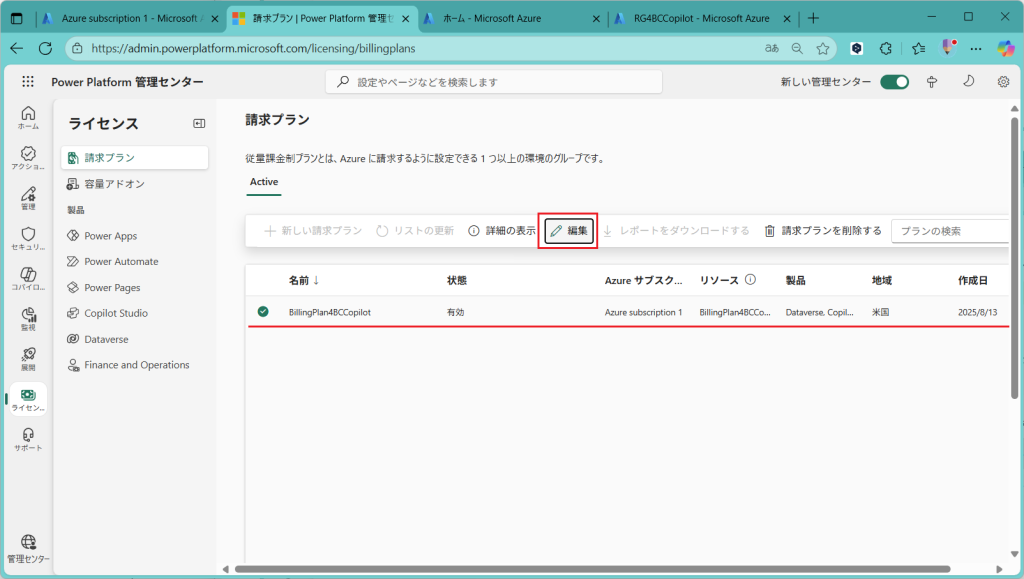
Task: Select the Active tab
Action: pyautogui.click(x=264, y=182)
